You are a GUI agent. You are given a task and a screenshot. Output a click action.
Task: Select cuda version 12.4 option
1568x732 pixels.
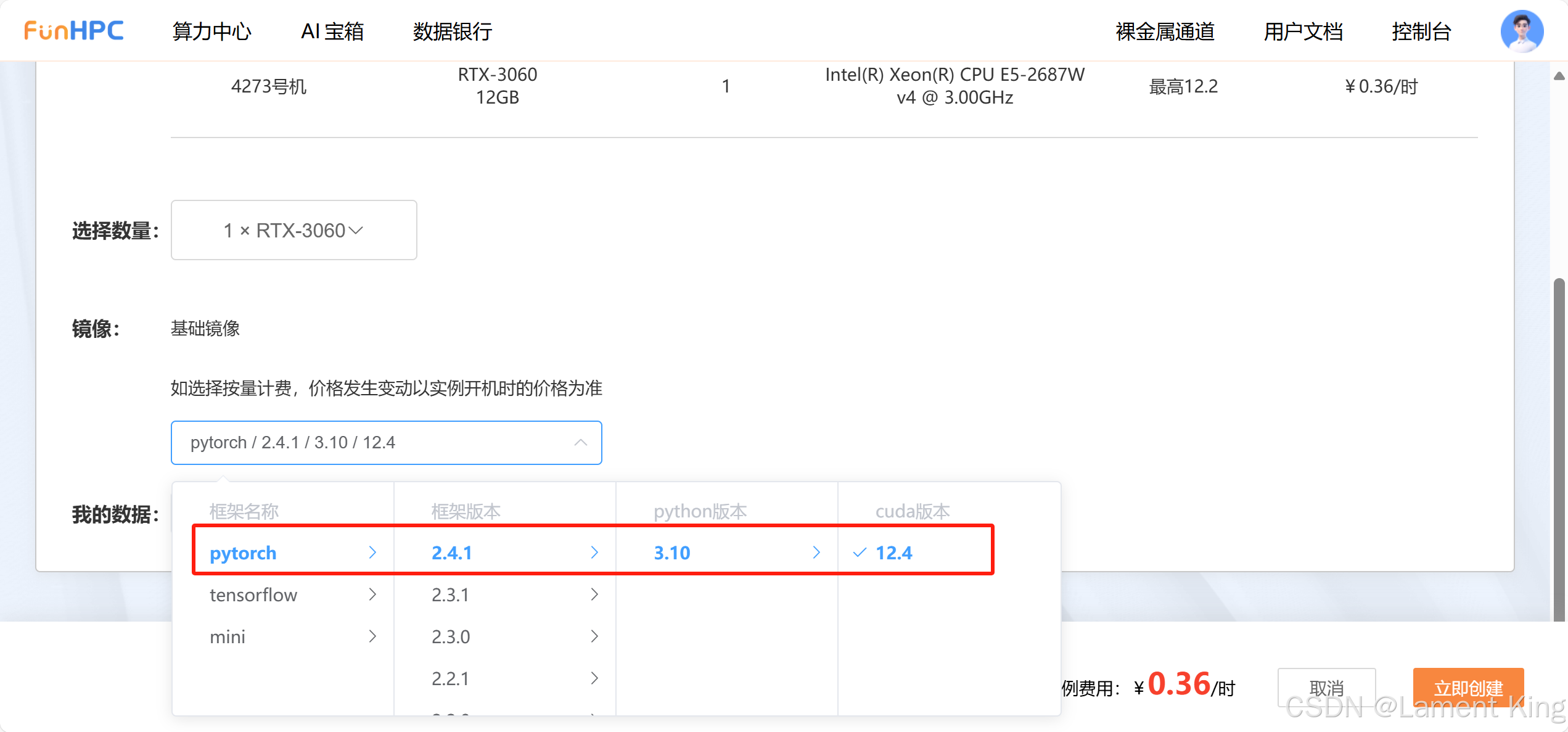point(893,553)
